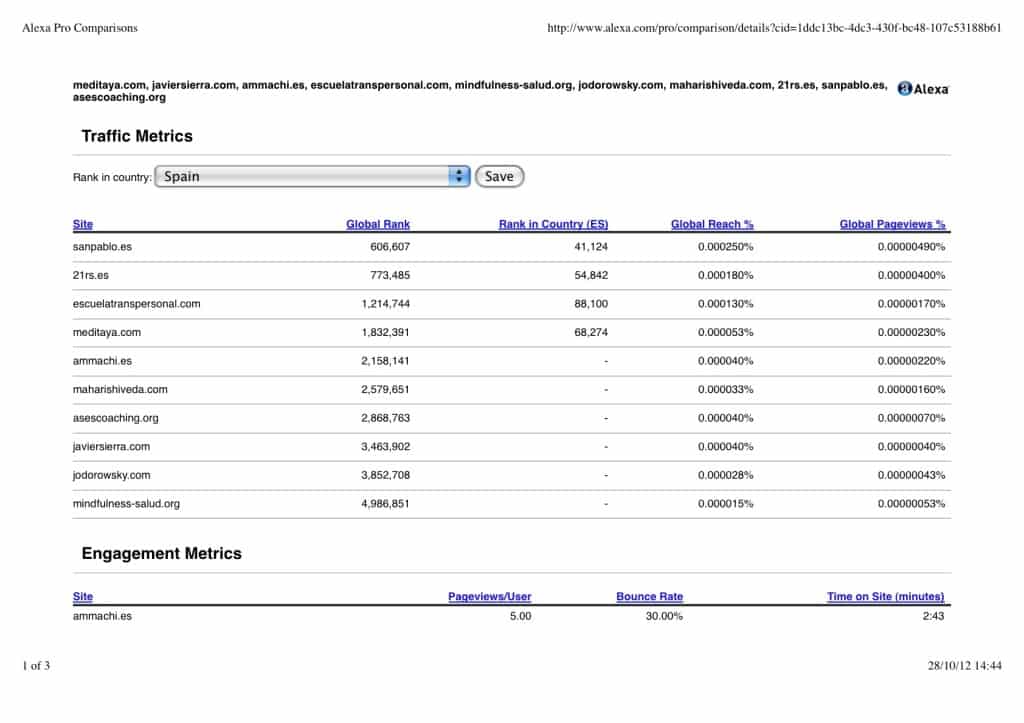Sort by Bounce Rate column

click(x=649, y=596)
